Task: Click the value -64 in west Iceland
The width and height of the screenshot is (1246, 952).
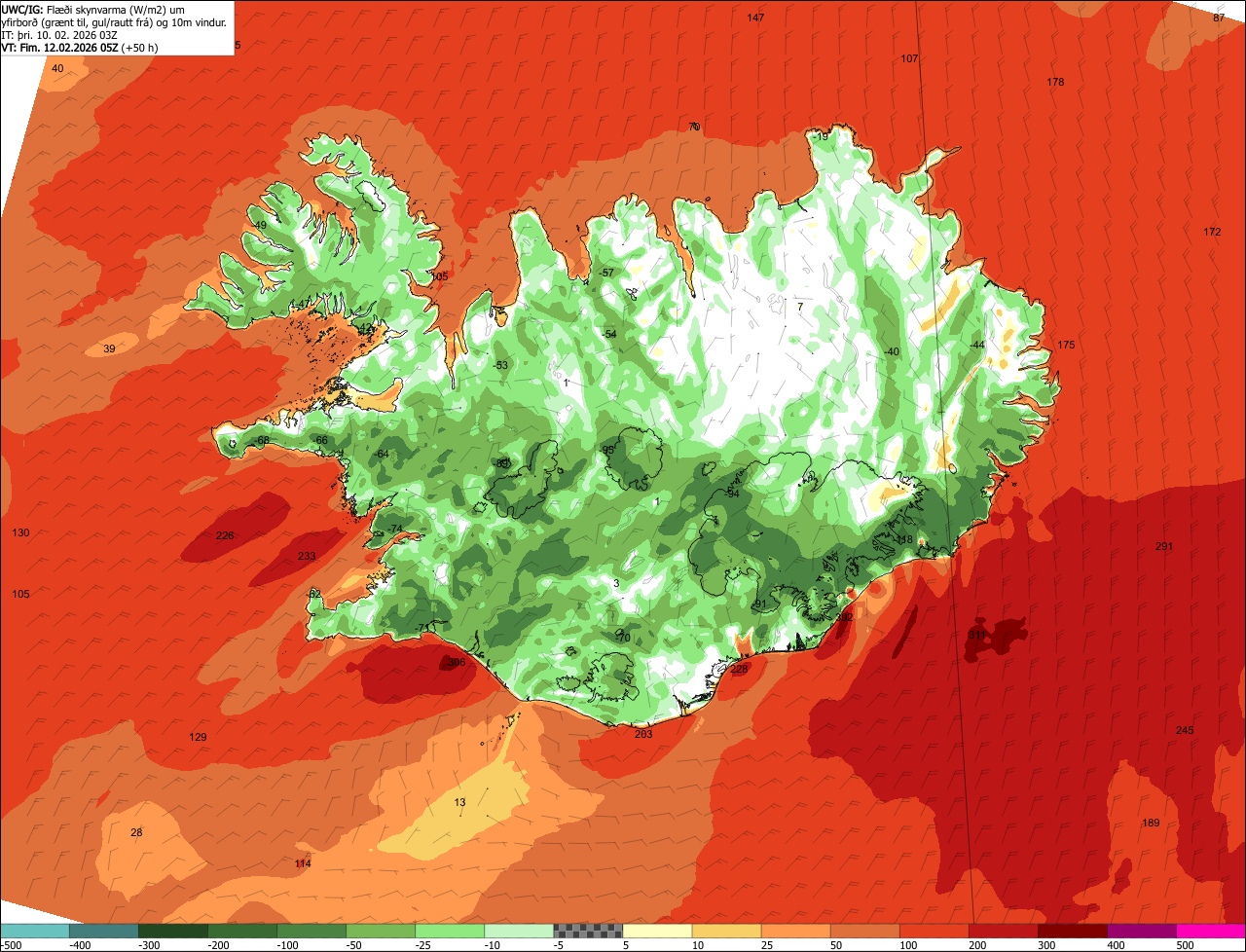Action: coord(382,454)
